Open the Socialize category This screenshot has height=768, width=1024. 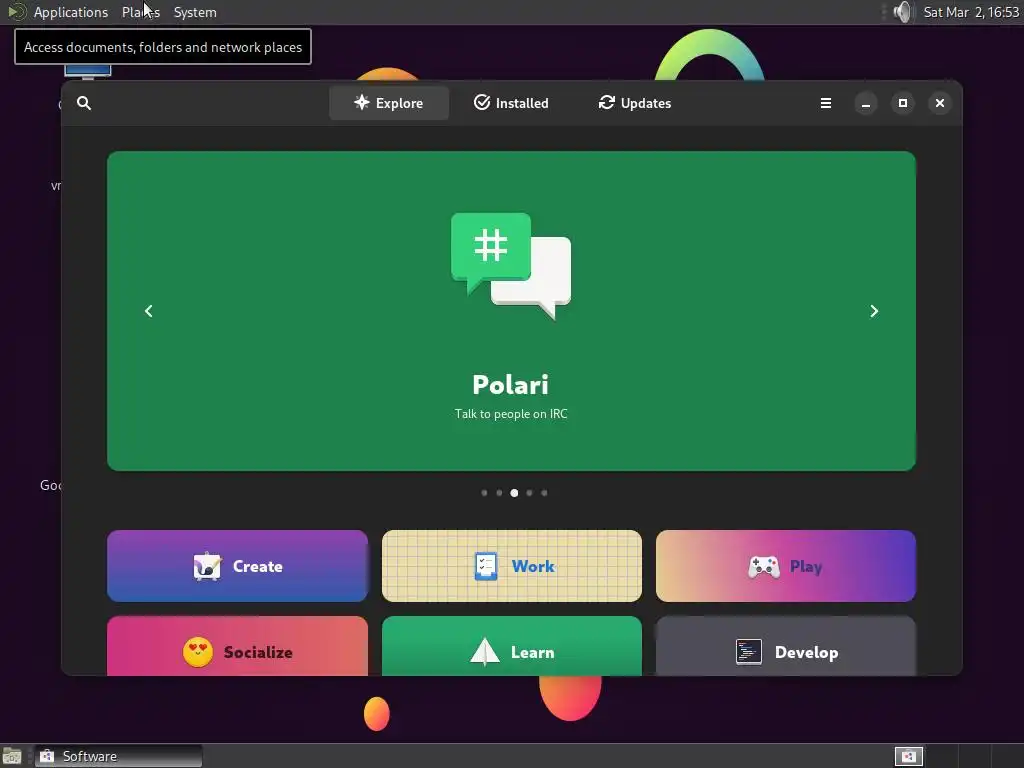pos(238,647)
